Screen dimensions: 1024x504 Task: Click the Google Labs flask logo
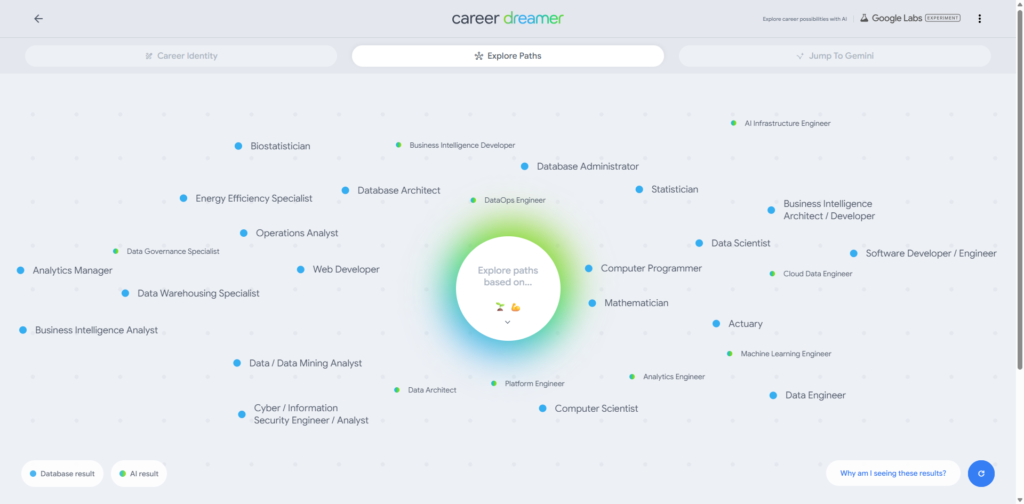(x=864, y=18)
